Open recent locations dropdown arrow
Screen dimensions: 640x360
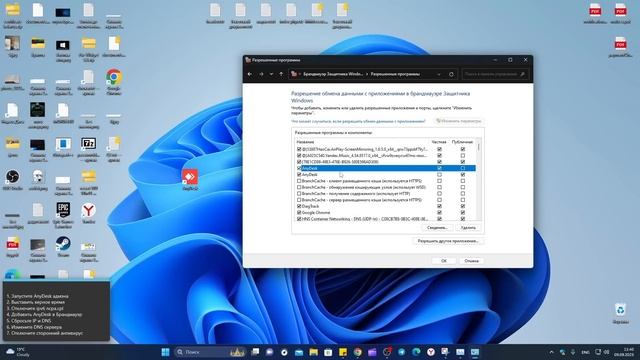pyautogui.click(x=271, y=74)
